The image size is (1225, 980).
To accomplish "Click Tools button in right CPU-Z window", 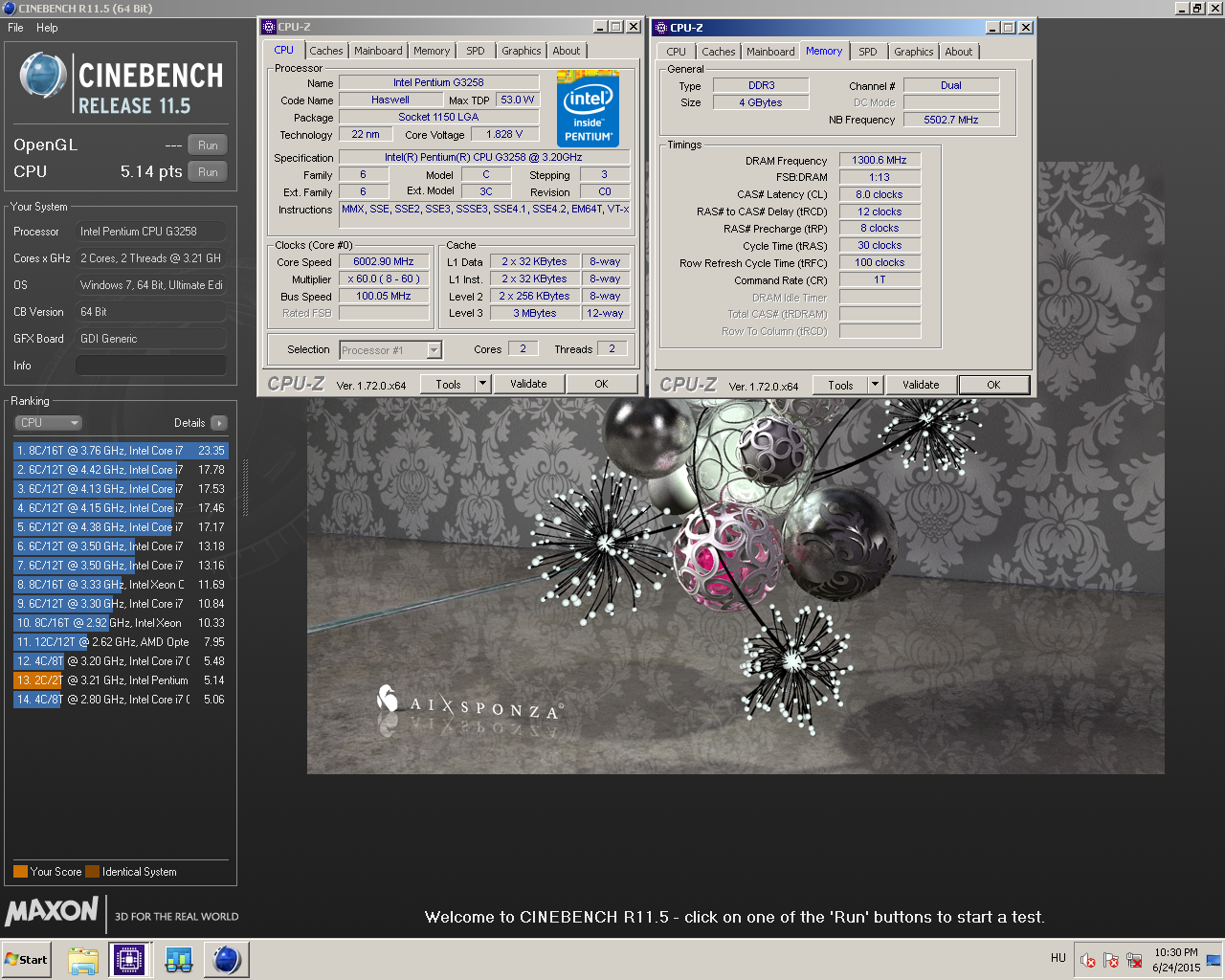I will [840, 385].
